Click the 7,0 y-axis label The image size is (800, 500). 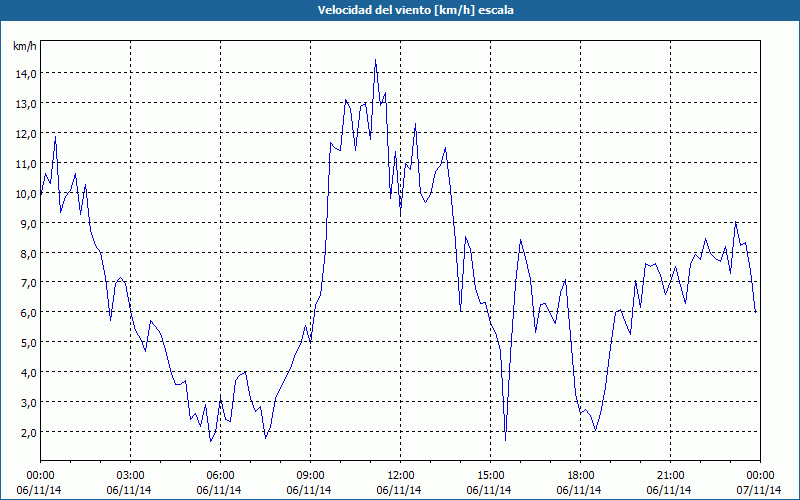(x=29, y=283)
